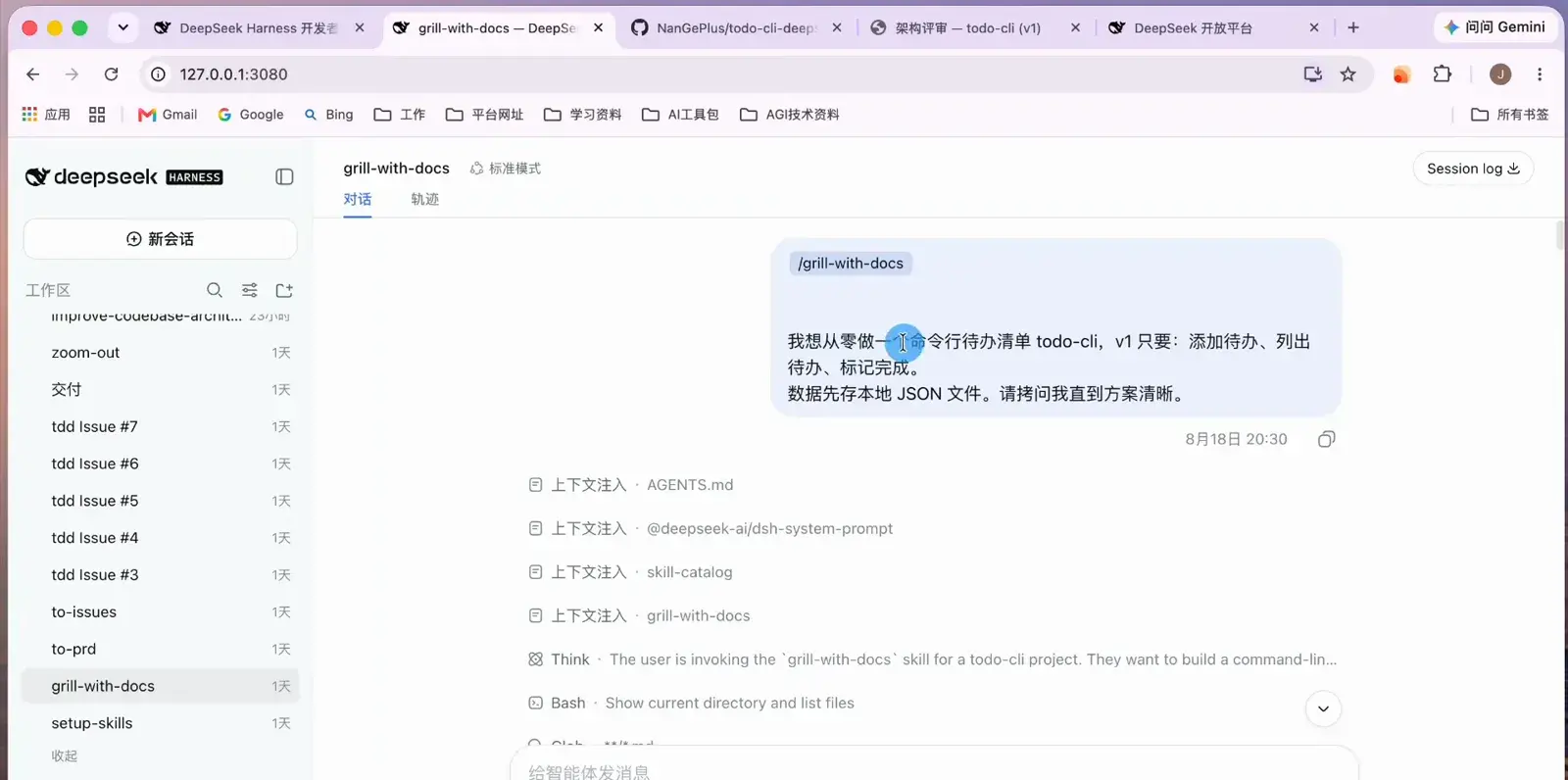
Task: Open the Google bookmark
Action: click(x=251, y=115)
